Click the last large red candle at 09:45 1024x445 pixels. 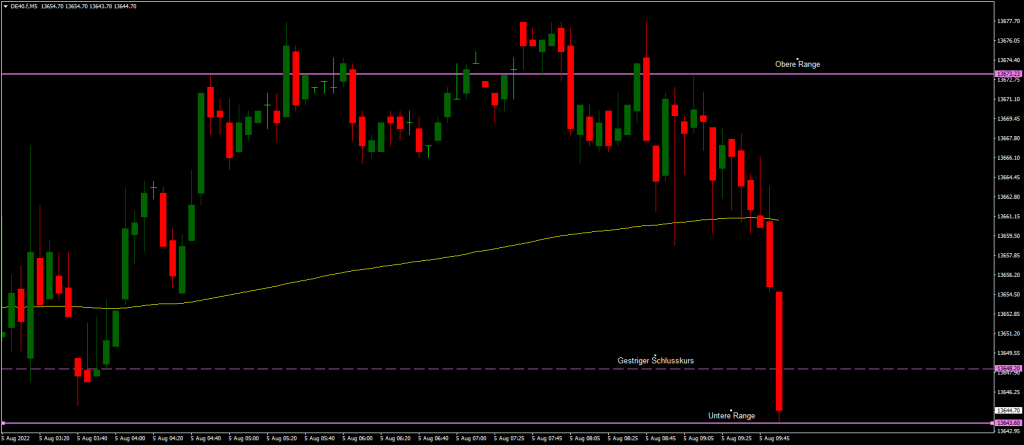tap(778, 350)
